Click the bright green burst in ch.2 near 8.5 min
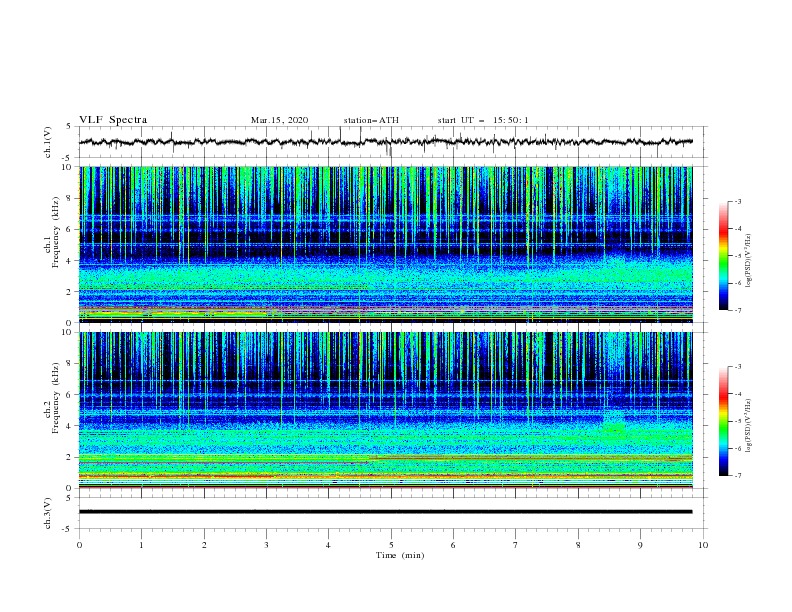The image size is (792, 612). (x=614, y=425)
